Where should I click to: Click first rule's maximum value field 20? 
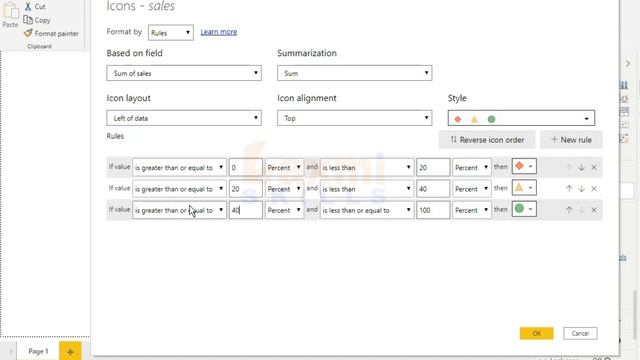(x=433, y=167)
